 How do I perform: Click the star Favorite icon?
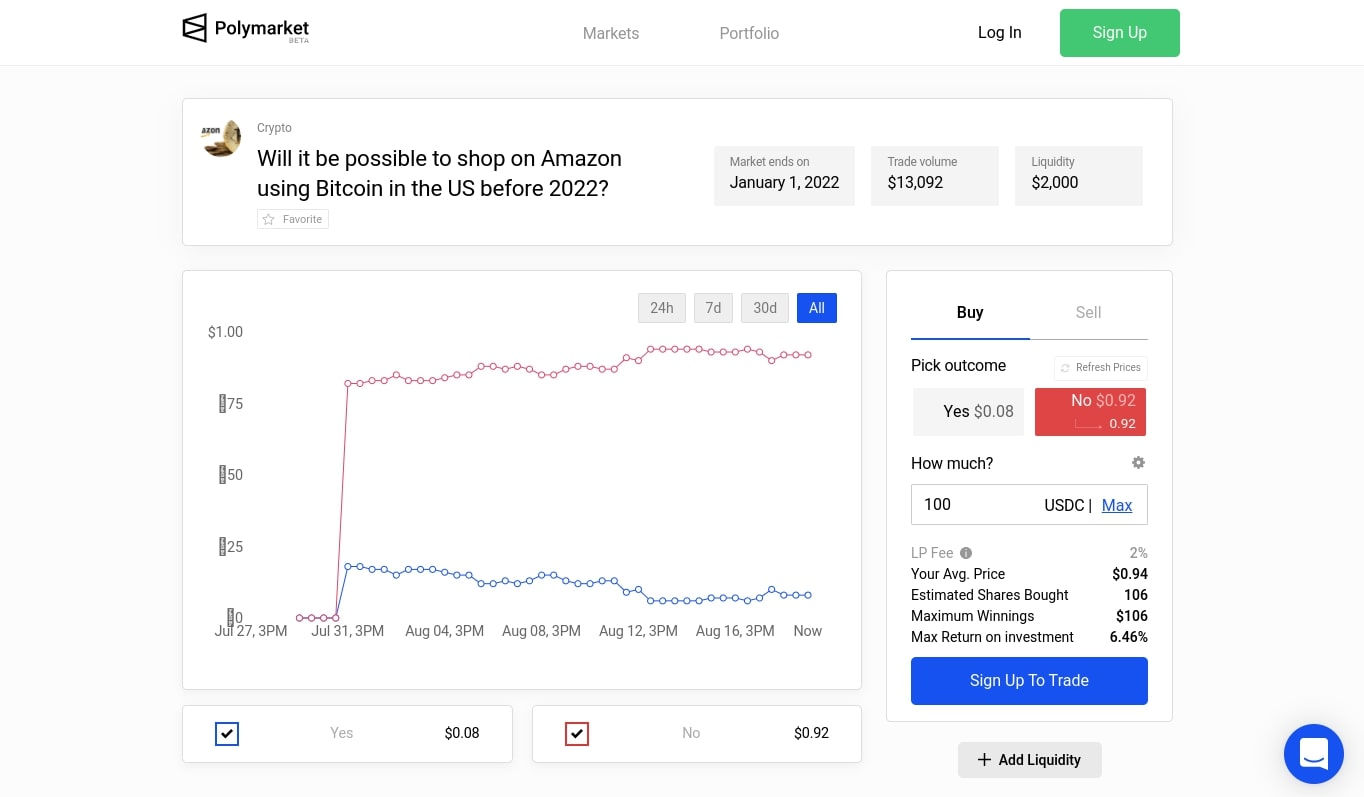[x=268, y=219]
